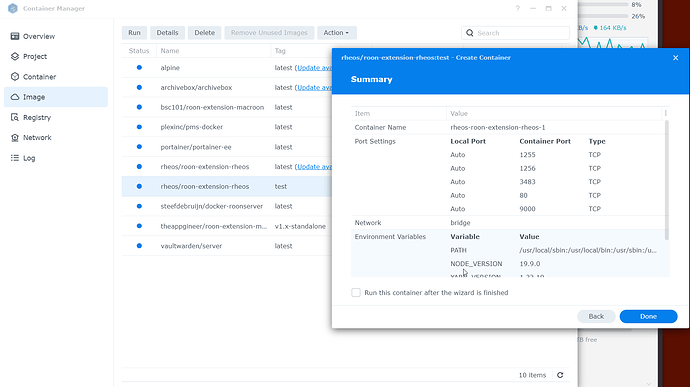Select the Image tab in the sidebar
This screenshot has width=690, height=387.
pos(56,97)
